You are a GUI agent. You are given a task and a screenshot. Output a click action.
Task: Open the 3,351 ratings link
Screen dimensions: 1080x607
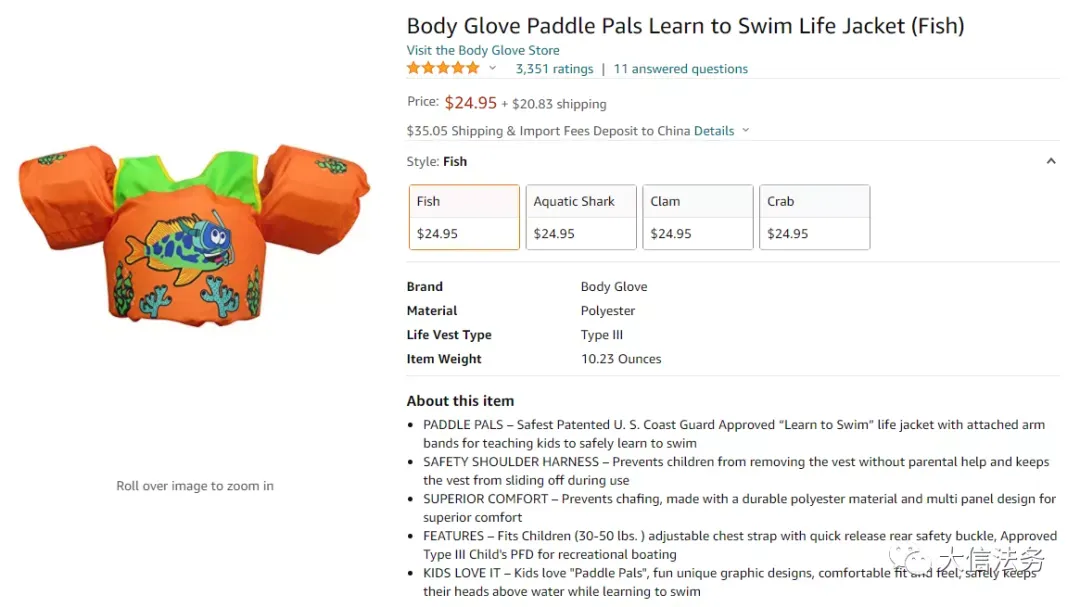[554, 69]
